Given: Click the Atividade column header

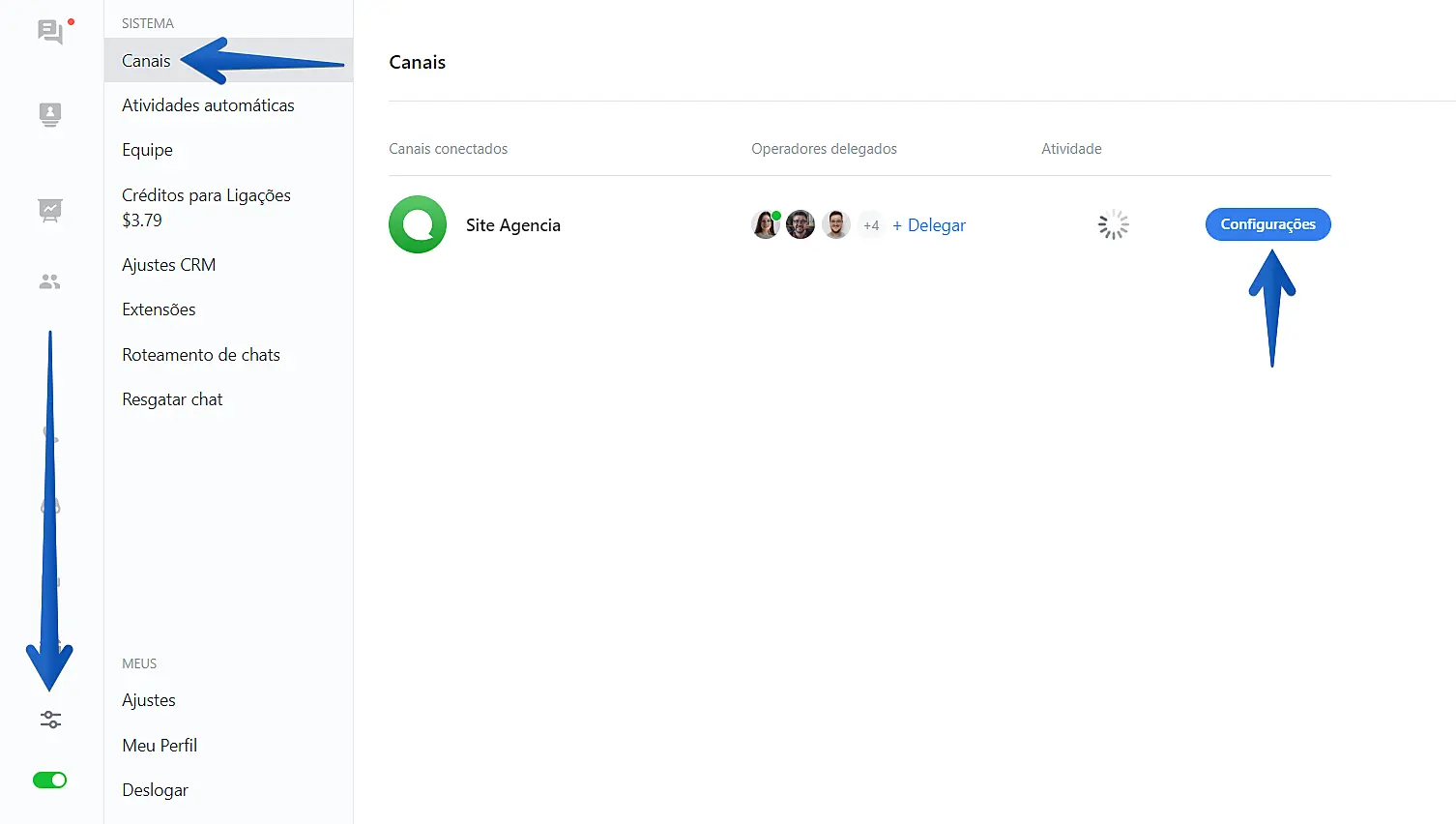Looking at the screenshot, I should (x=1071, y=149).
